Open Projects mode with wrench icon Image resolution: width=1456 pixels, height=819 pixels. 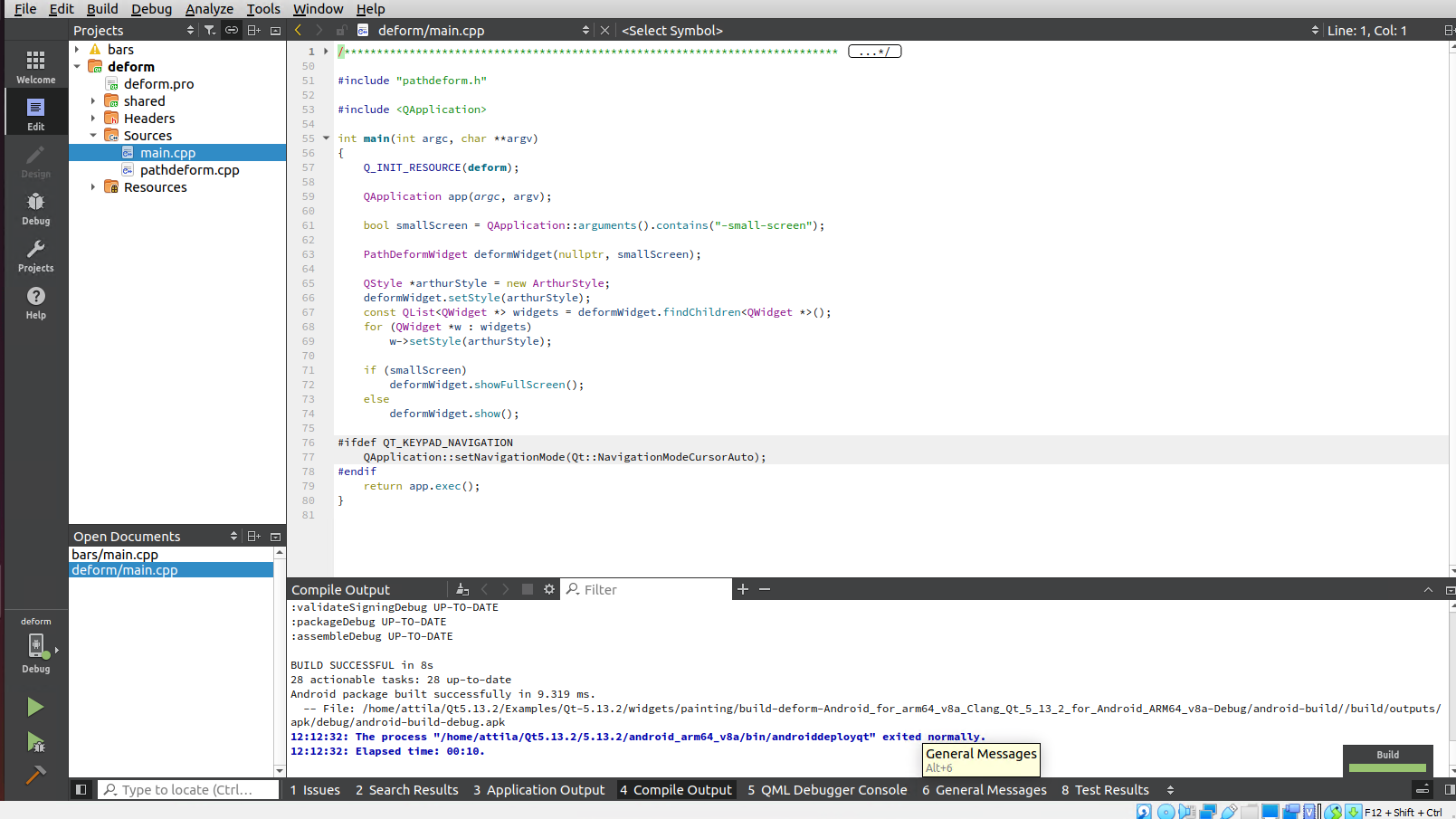pyautogui.click(x=35, y=255)
